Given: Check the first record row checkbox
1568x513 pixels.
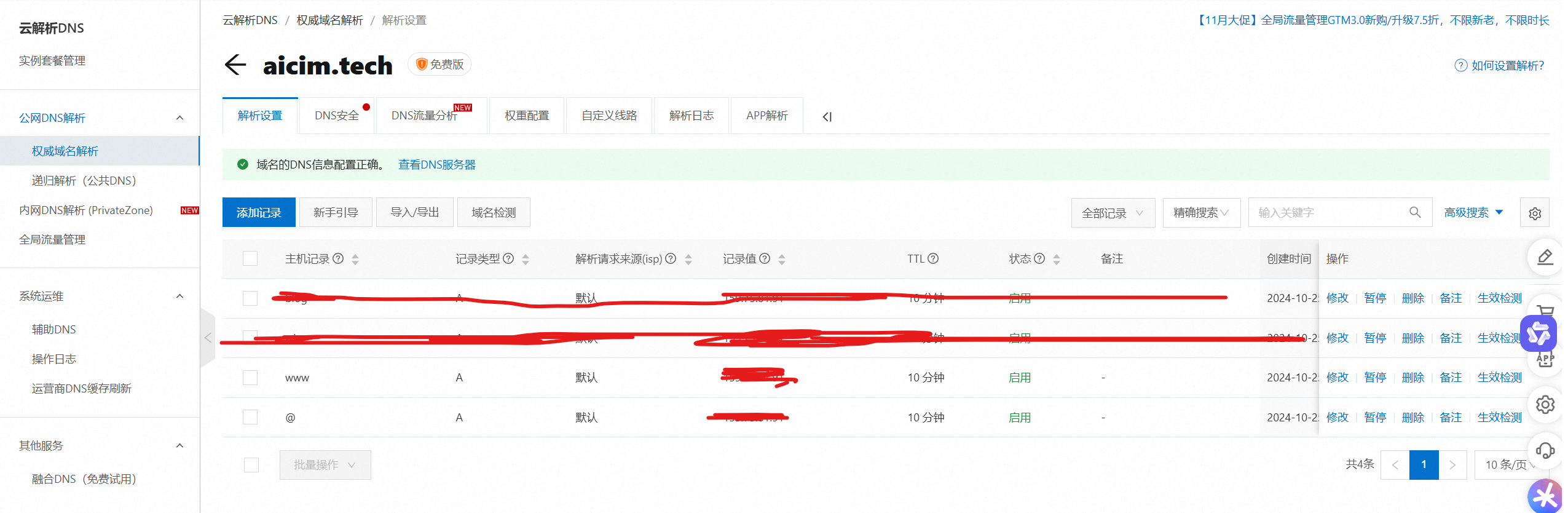Looking at the screenshot, I should coord(250,298).
